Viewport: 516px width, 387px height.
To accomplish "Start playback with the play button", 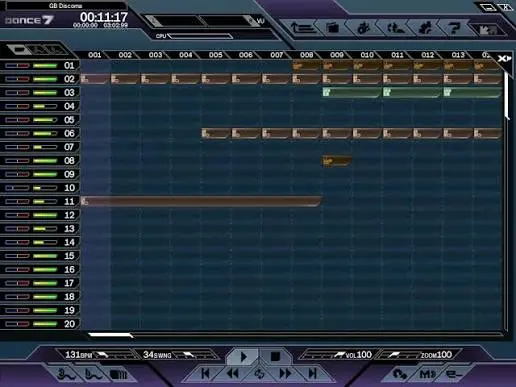I will [x=243, y=356].
